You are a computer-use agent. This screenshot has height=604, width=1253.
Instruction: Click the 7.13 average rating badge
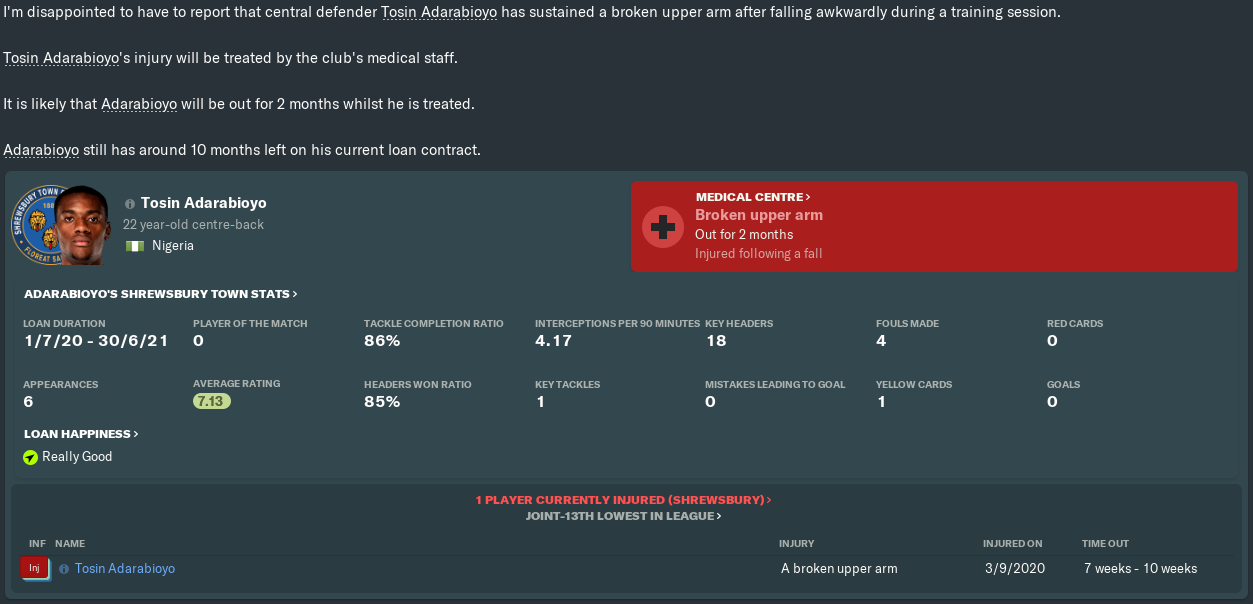pos(212,401)
